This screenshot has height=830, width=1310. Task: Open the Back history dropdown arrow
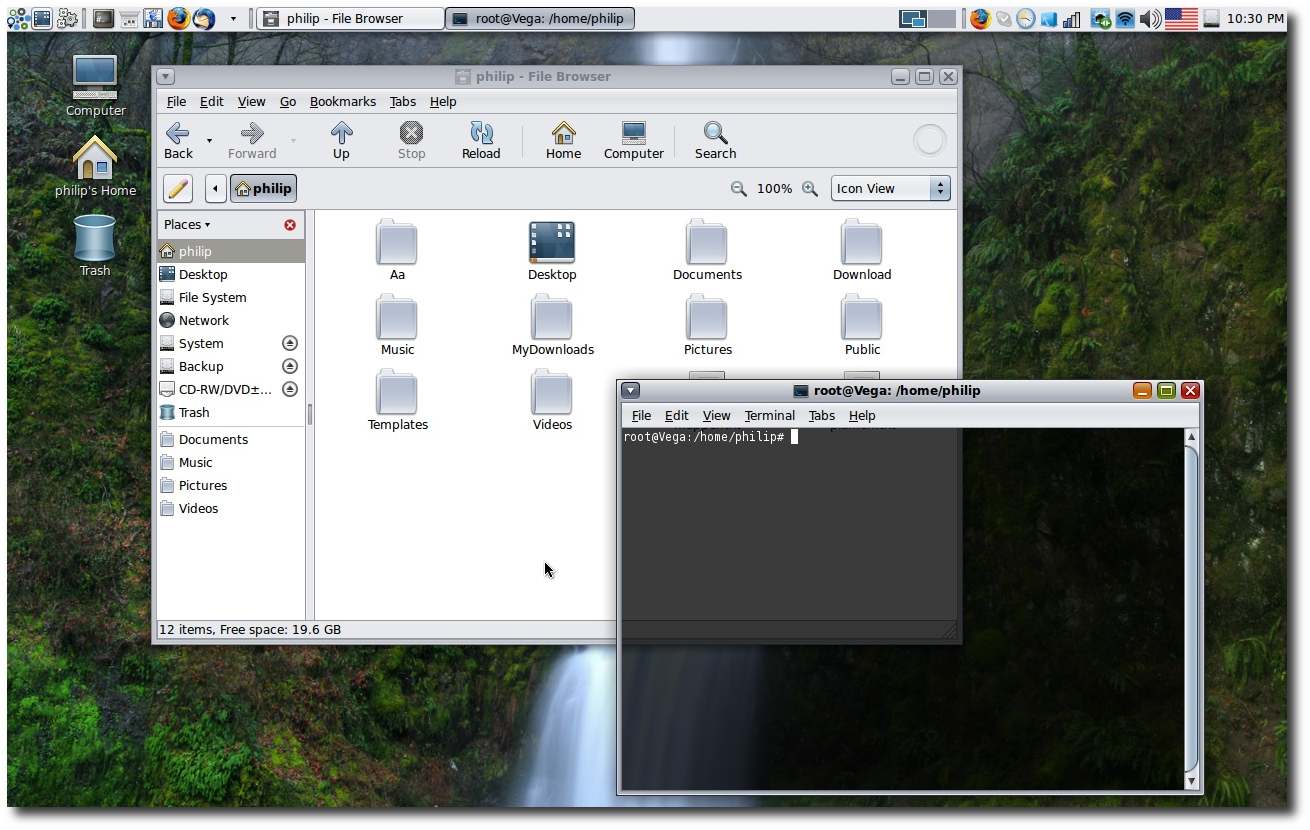[x=209, y=141]
